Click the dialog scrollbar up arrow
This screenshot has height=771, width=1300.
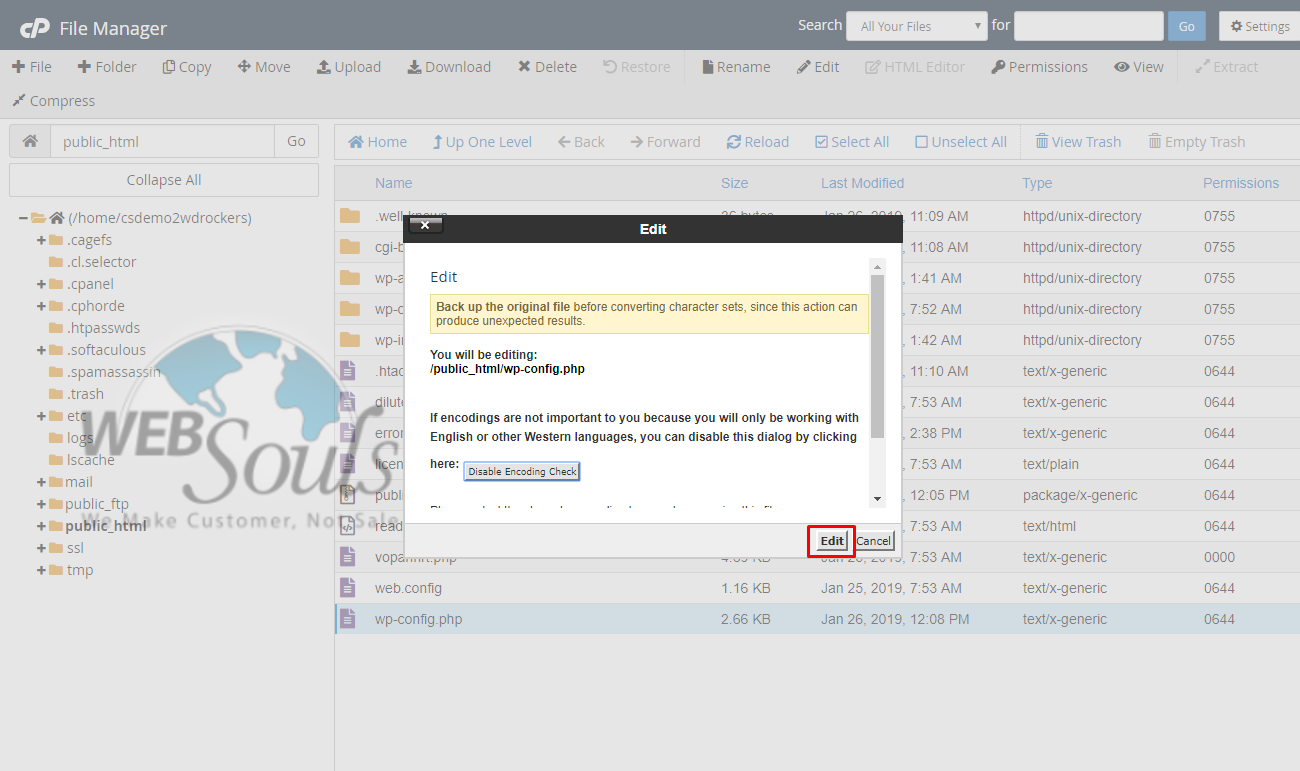(x=877, y=267)
